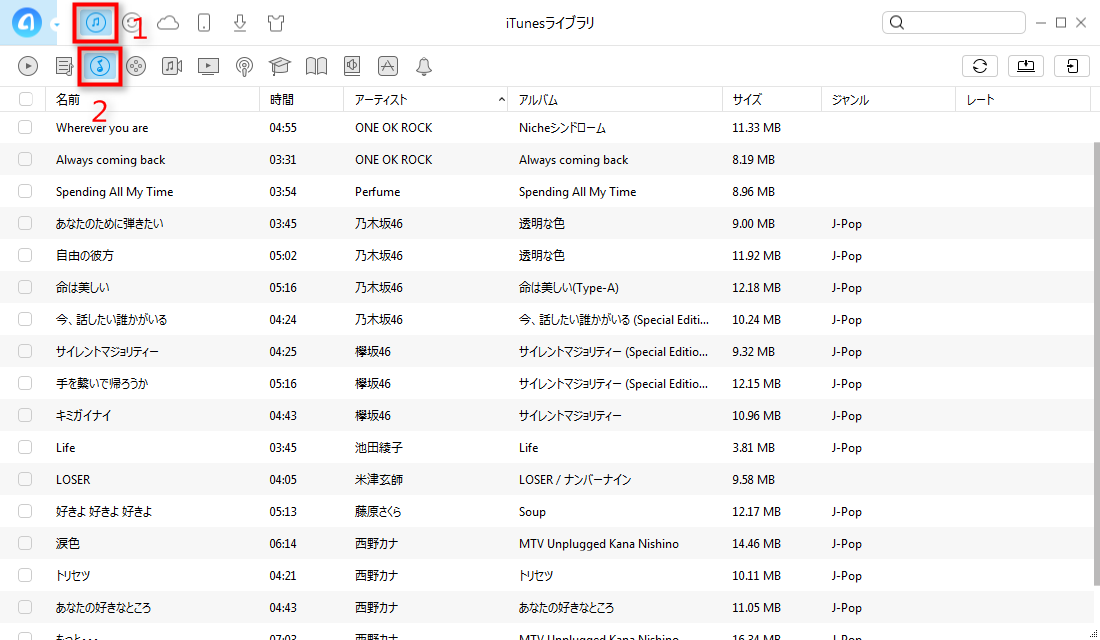Click the search input field

953,22
